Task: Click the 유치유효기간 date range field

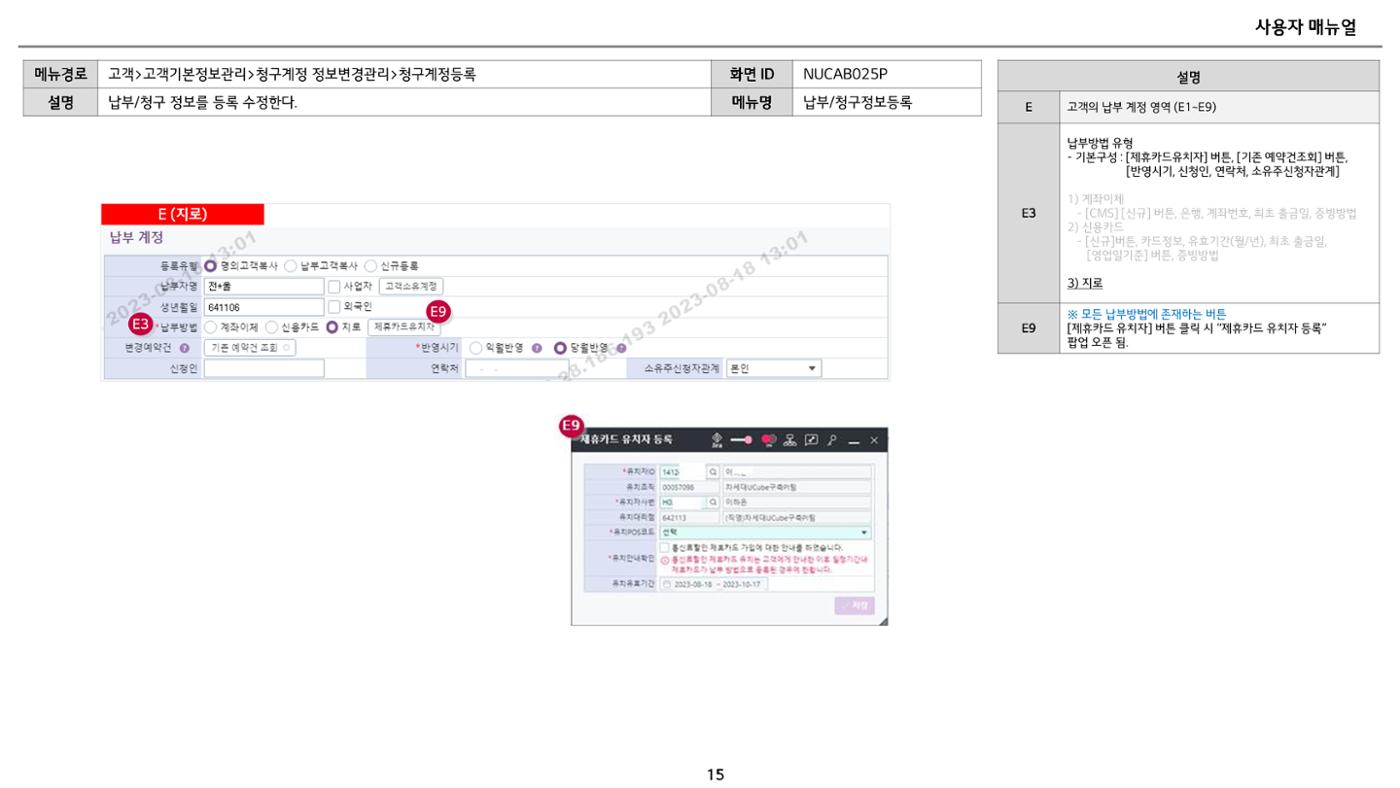Action: coord(714,585)
